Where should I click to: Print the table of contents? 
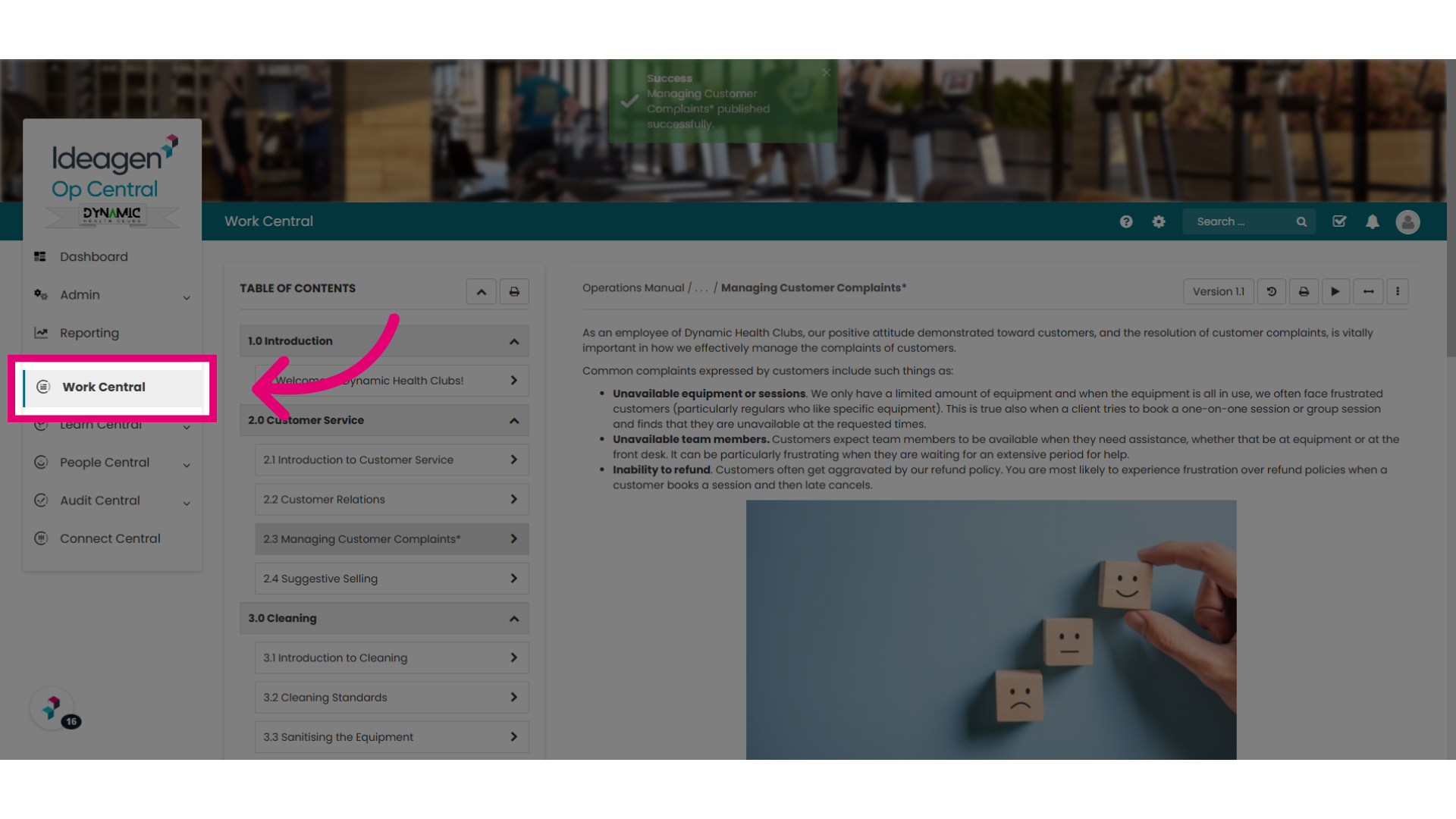[x=514, y=291]
